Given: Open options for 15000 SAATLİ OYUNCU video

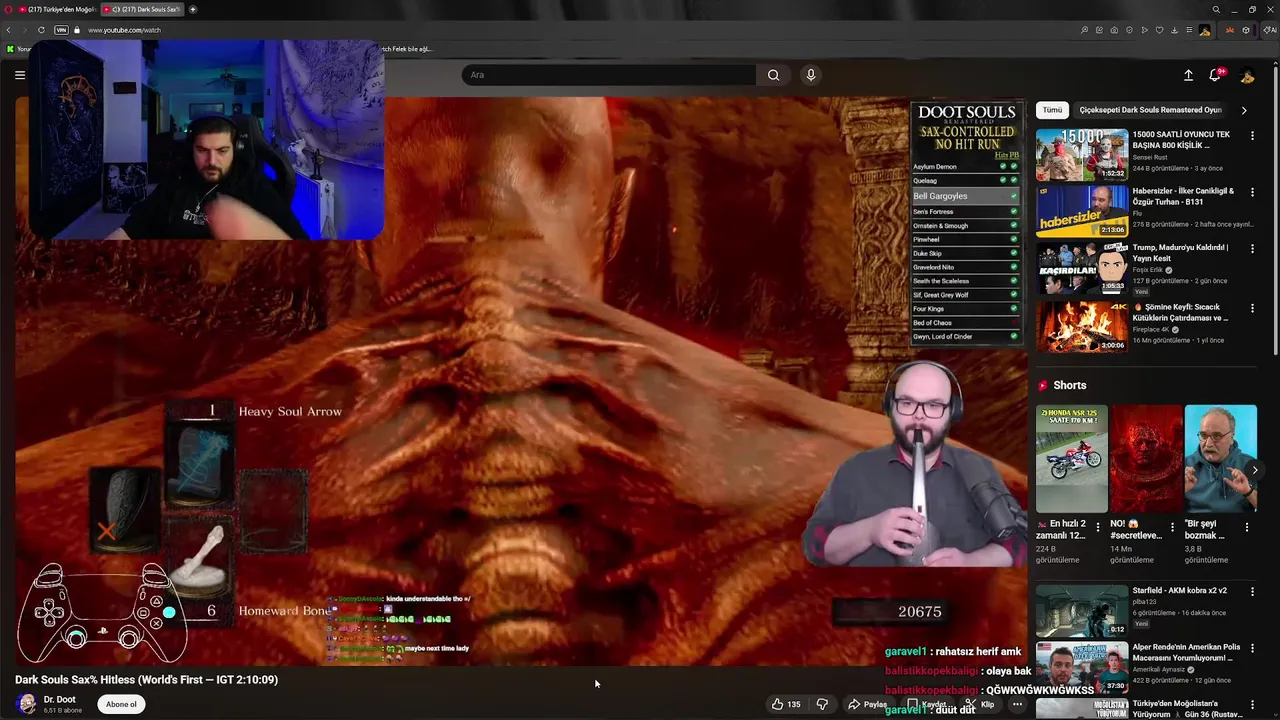Looking at the screenshot, I should (1252, 135).
